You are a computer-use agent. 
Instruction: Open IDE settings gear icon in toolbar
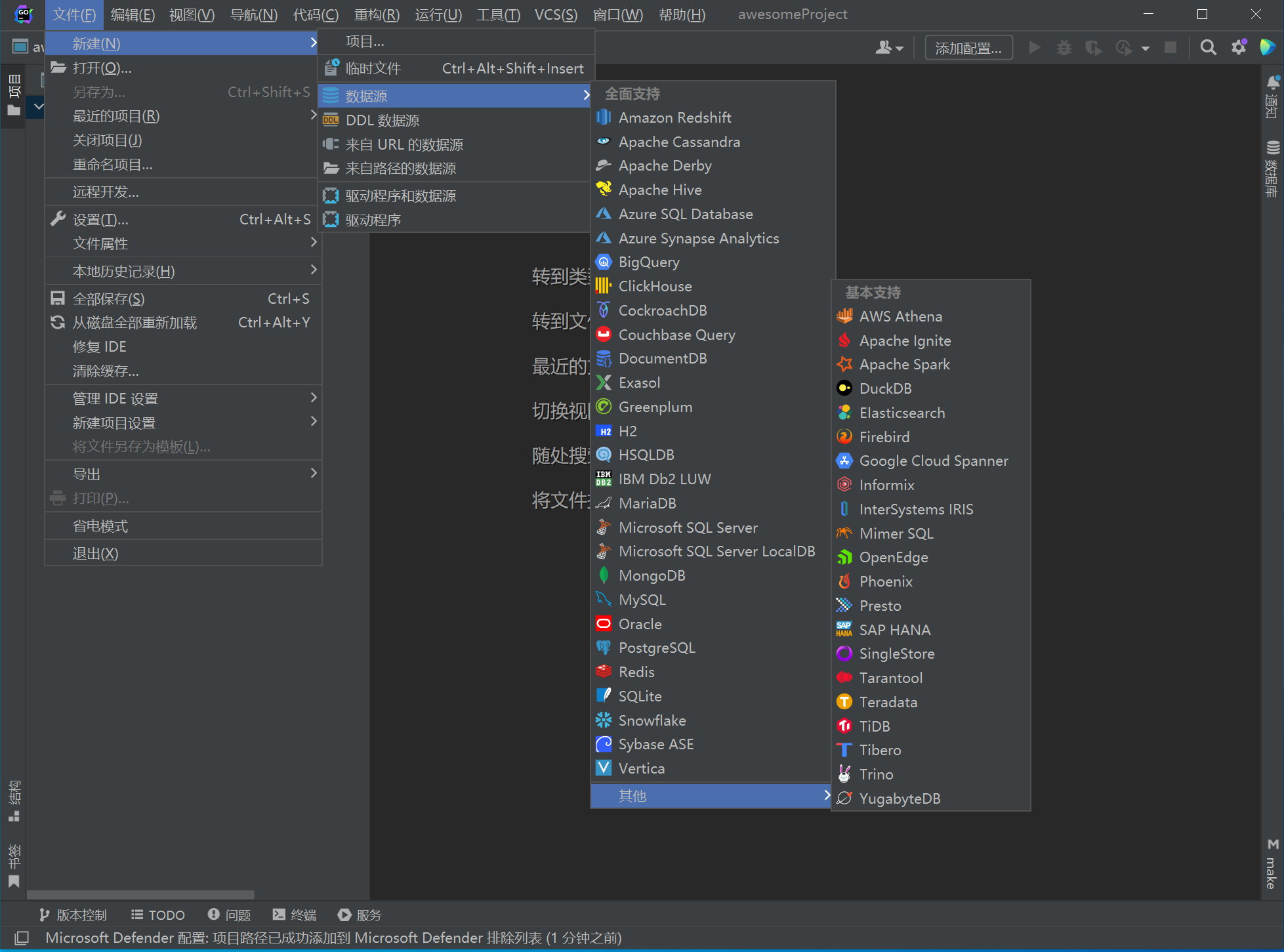1239,48
